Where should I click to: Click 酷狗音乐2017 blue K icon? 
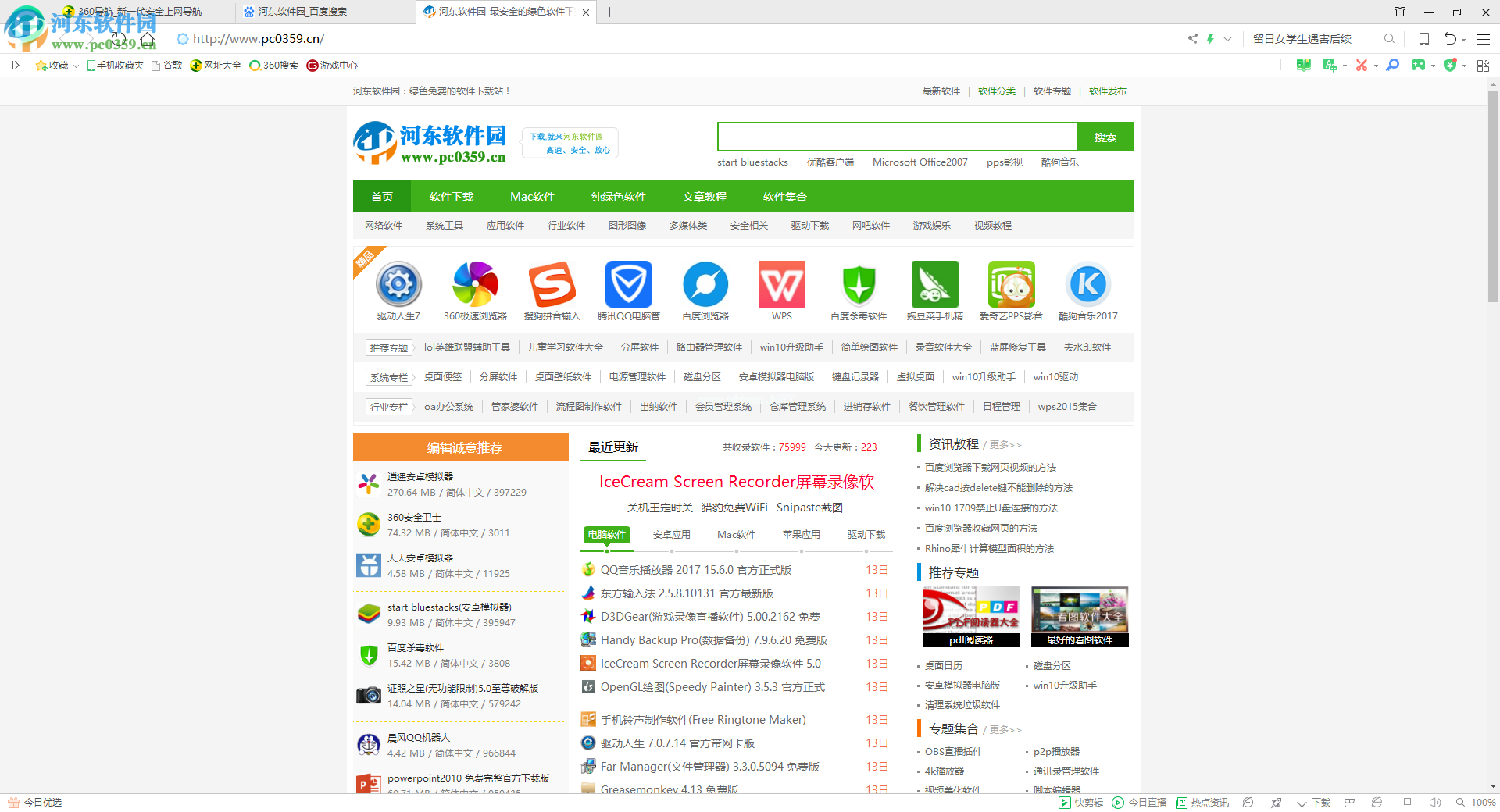[1088, 284]
